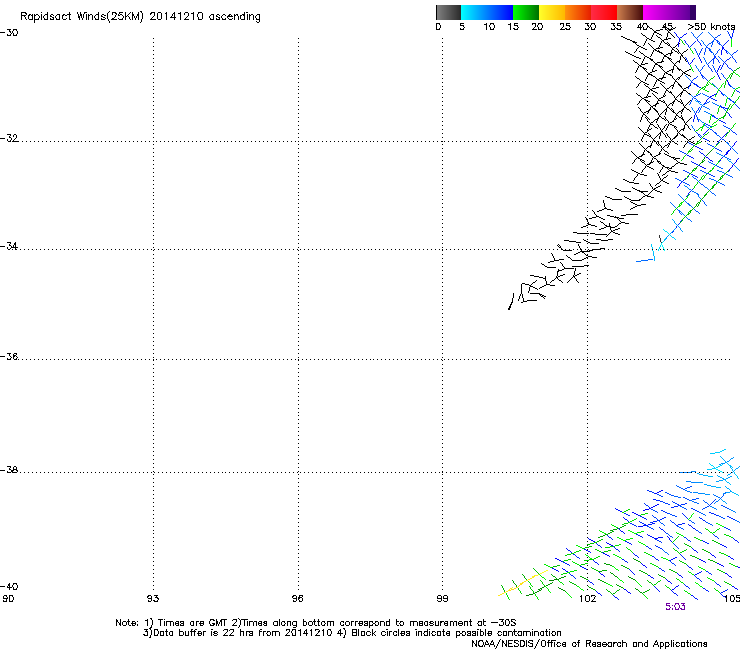This screenshot has width=740, height=650.
Task: Click the legend label '25'
Action: (x=565, y=27)
